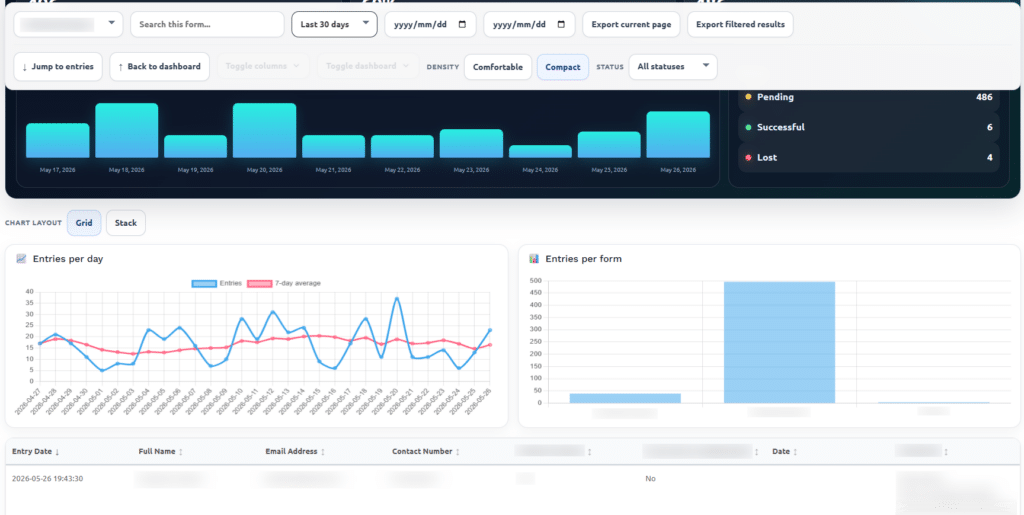The width and height of the screenshot is (1024, 515).
Task: Select the Successful status row
Action: coord(869,127)
